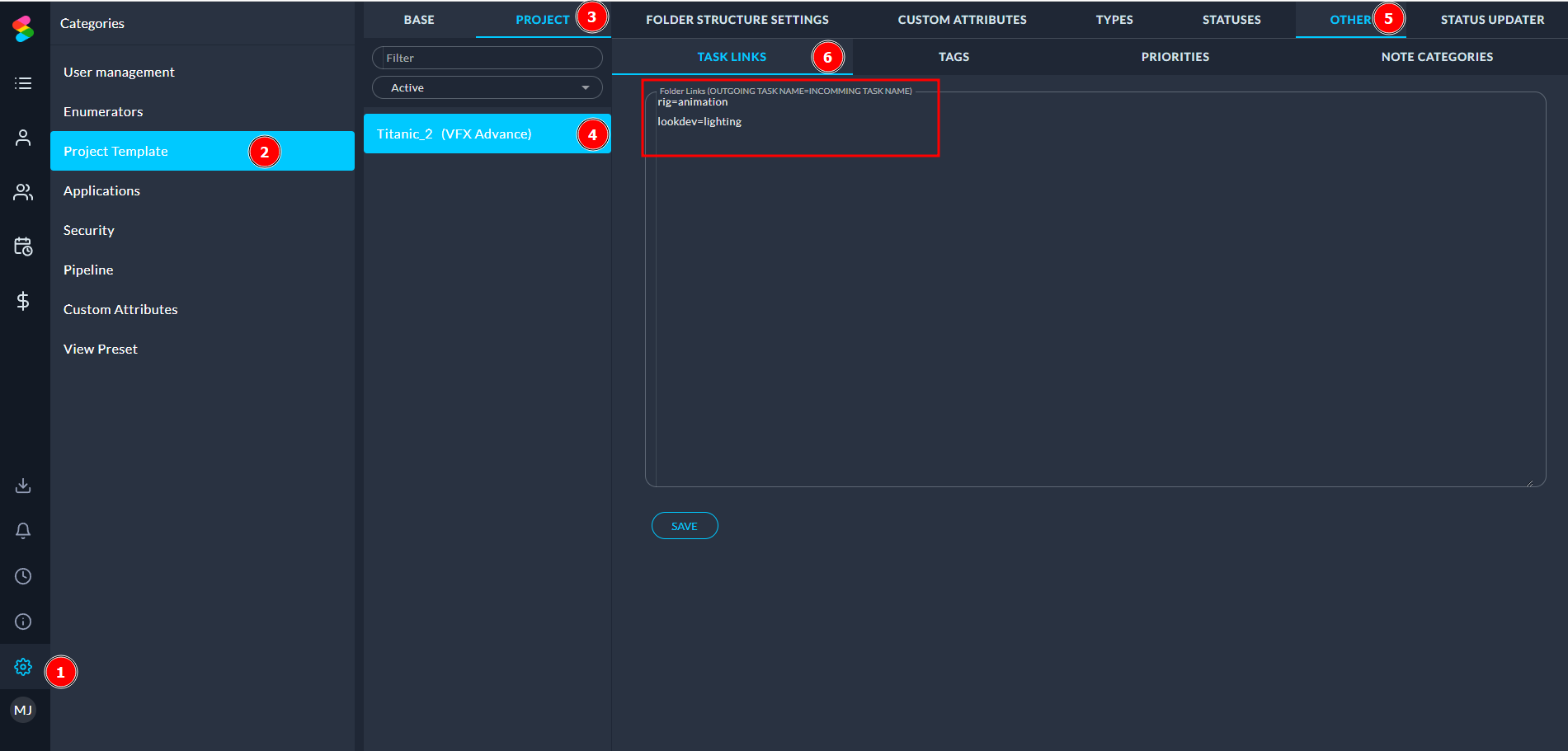Switch to the BASE tab
Screen dimensions: 1568x751
click(419, 20)
